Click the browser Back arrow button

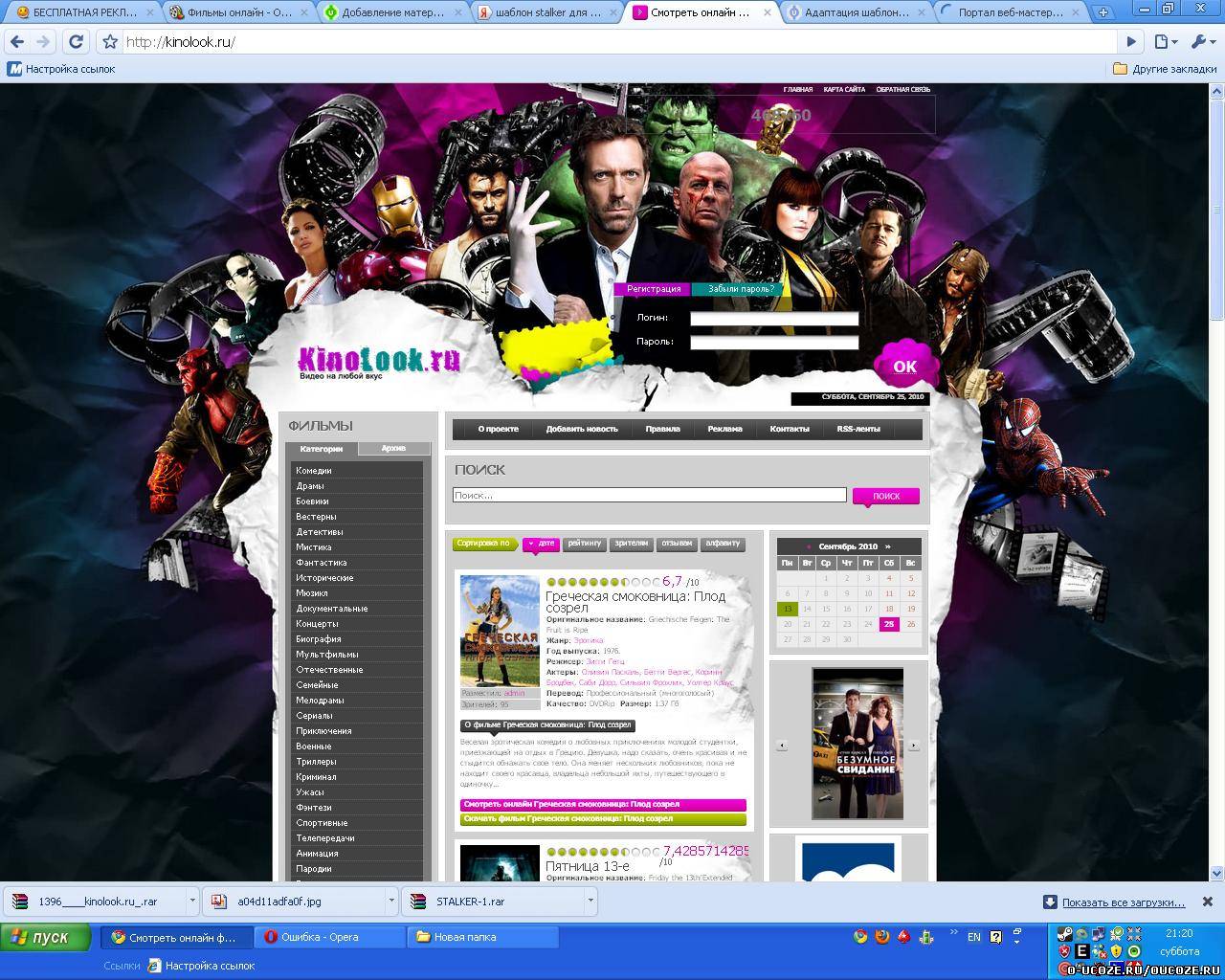click(16, 42)
